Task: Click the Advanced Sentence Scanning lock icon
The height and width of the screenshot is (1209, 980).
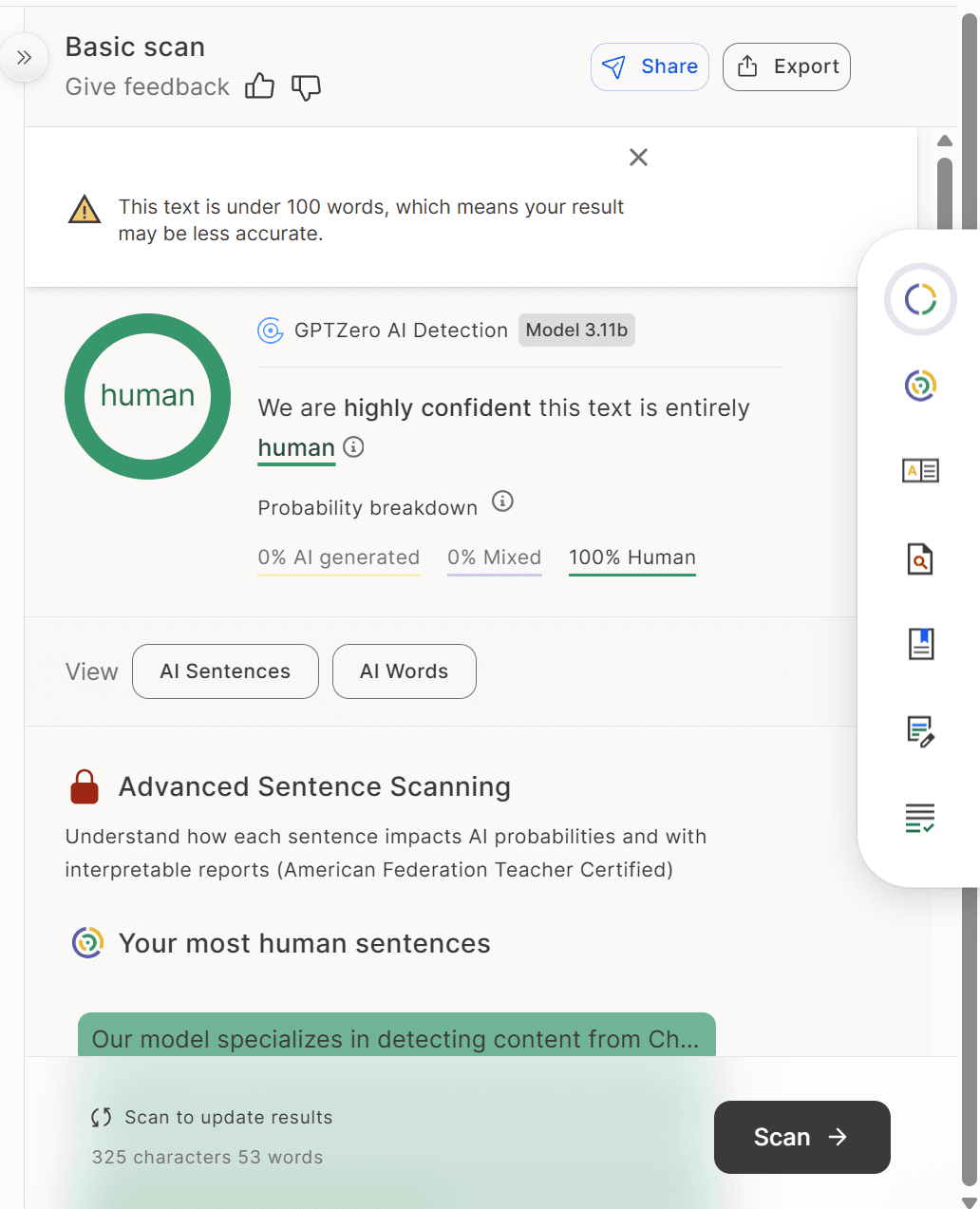Action: 84,786
